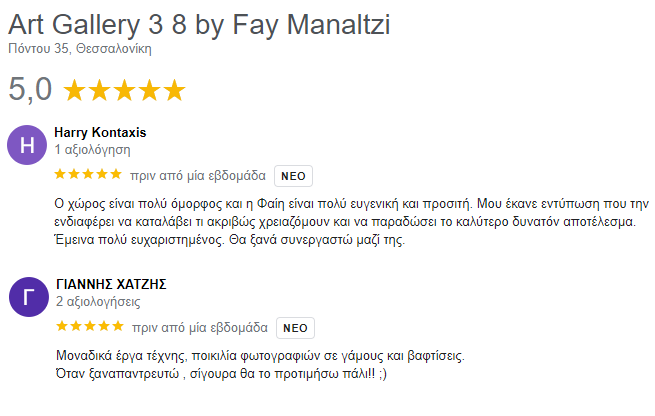The width and height of the screenshot is (655, 416).
Task: Click "2 αξιολογήσεις" under ΓΙΑΝΝΗΣ ΧΑΤΖΗΣ
Action: coord(97,300)
